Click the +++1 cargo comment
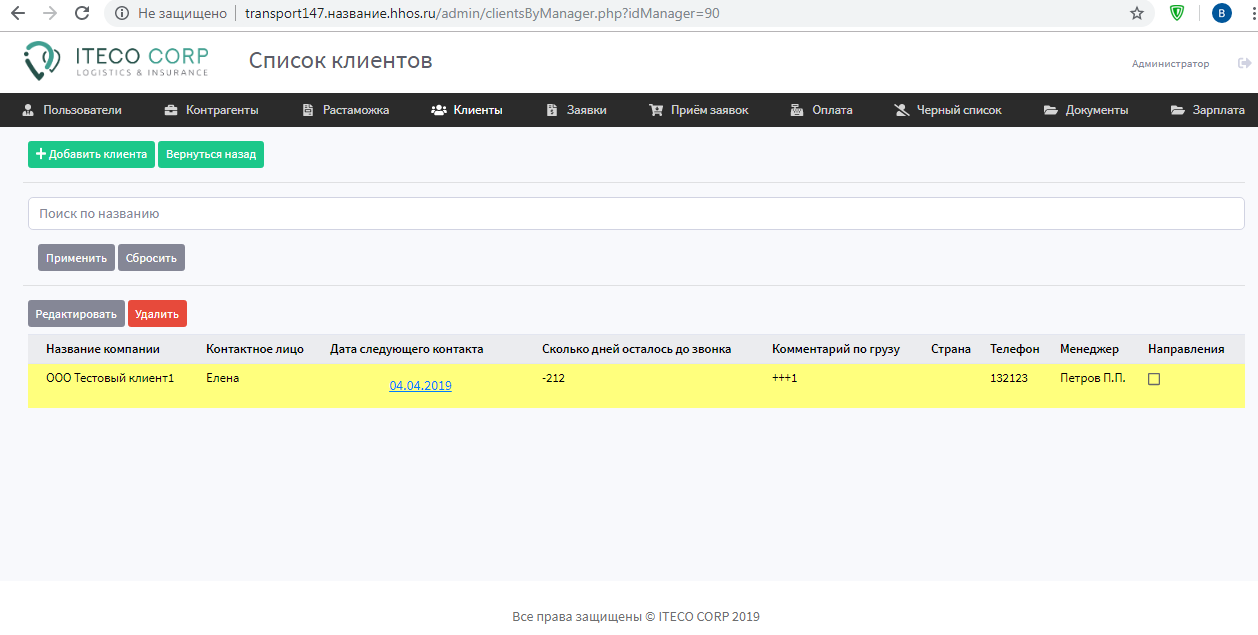This screenshot has width=1258, height=635. click(784, 378)
